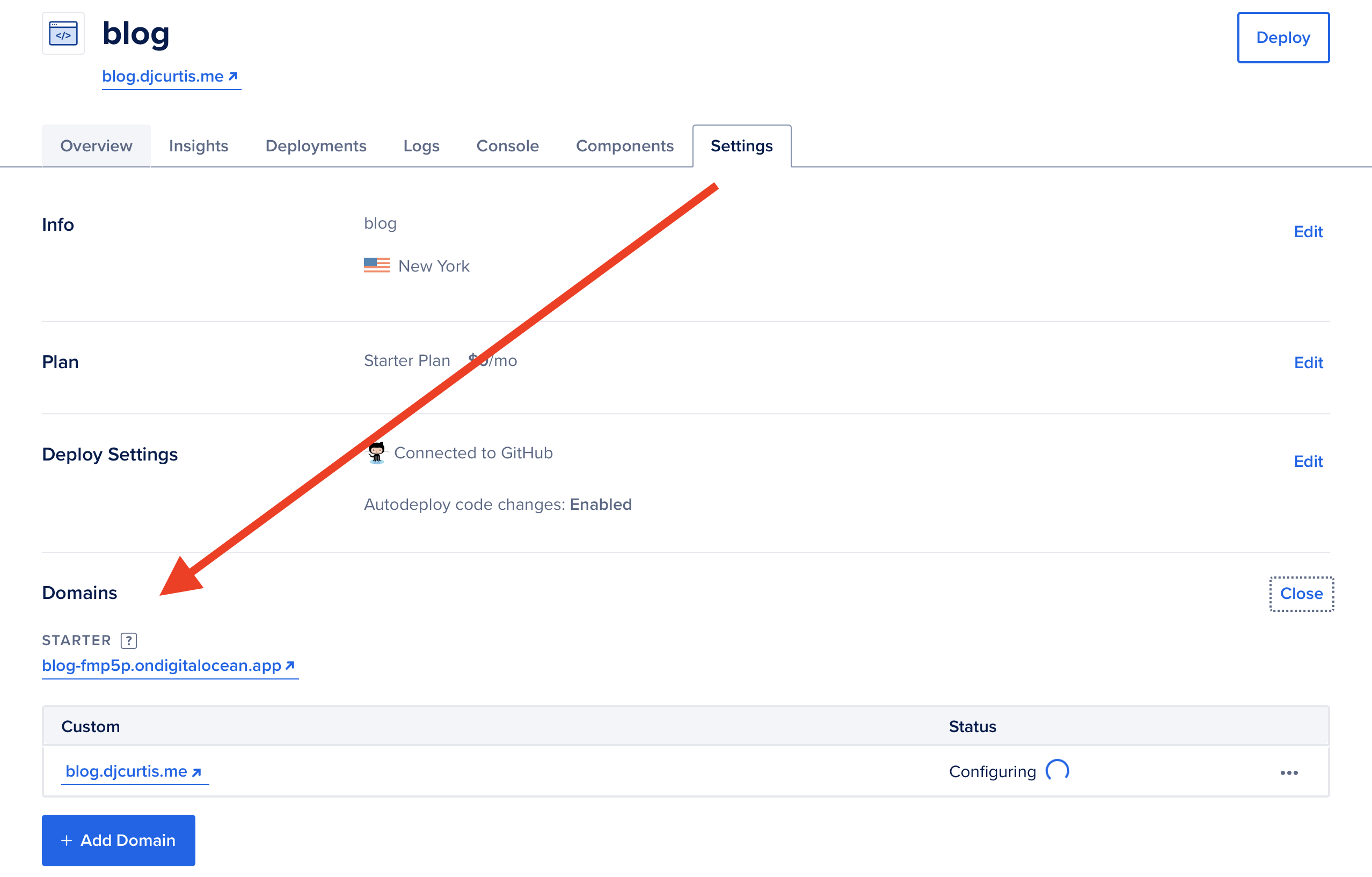Click 'Connected to GitHub' text
Viewport: 1372px width, 877px height.
point(473,453)
